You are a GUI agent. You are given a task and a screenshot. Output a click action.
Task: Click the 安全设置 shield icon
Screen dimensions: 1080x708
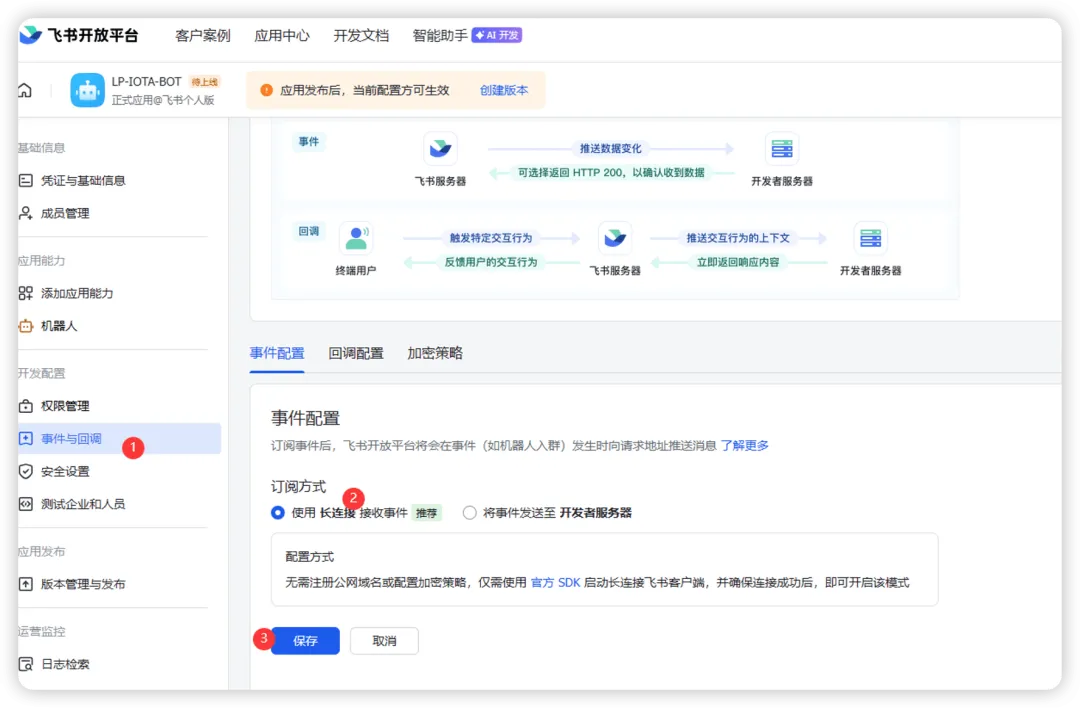(25, 471)
